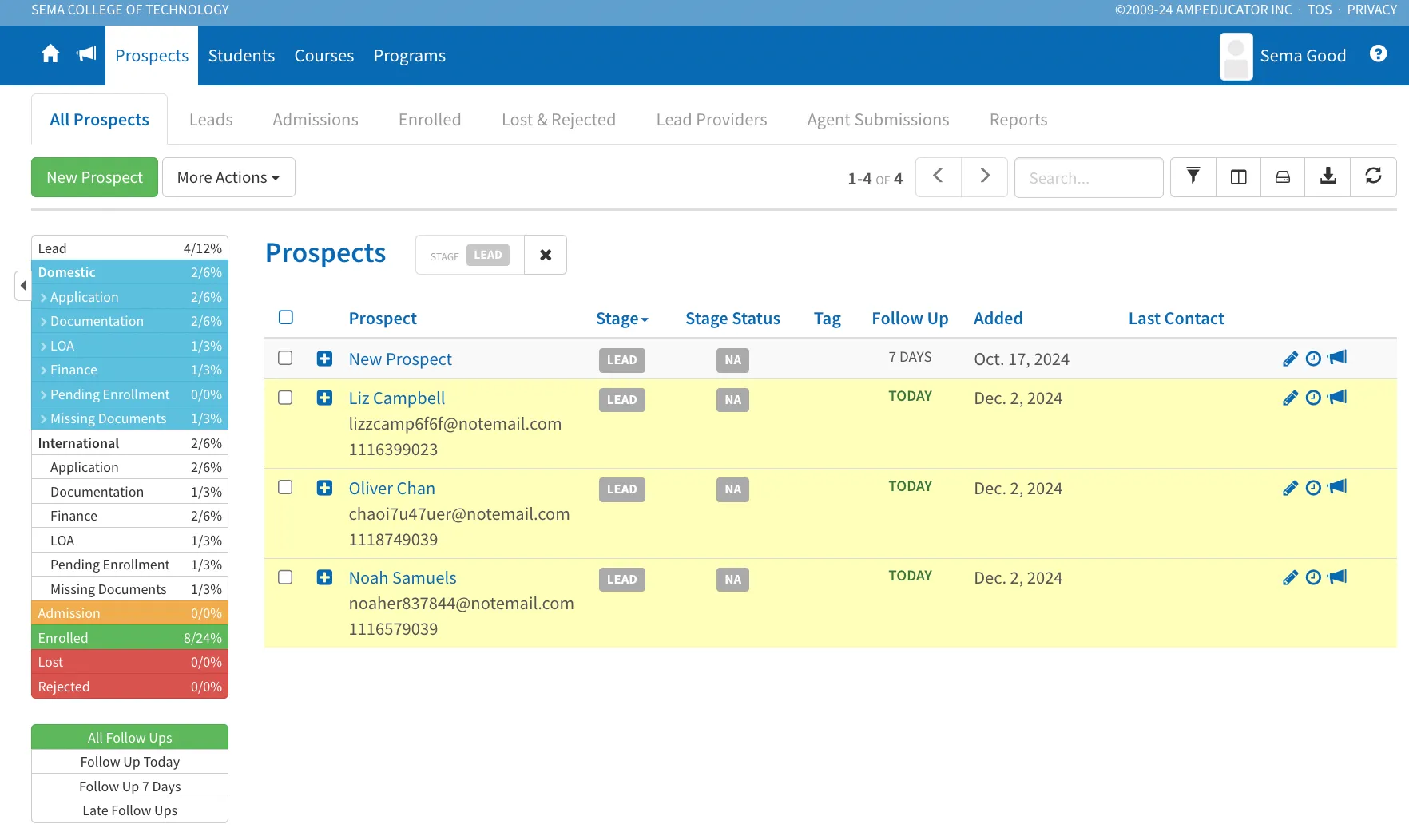Expand the New Prospect row details
Image resolution: width=1409 pixels, height=840 pixels.
[324, 359]
